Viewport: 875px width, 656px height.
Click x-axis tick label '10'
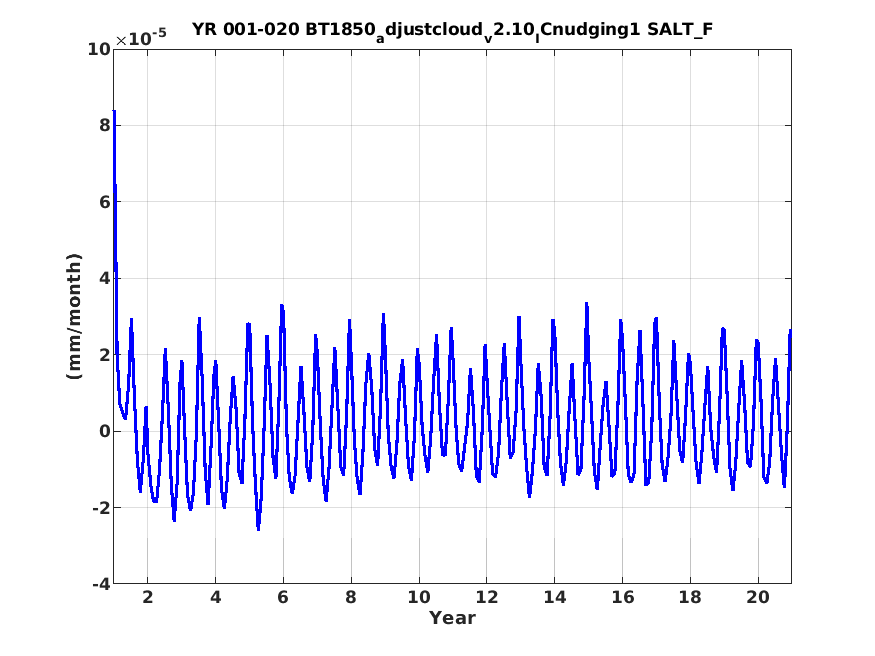pyautogui.click(x=419, y=597)
